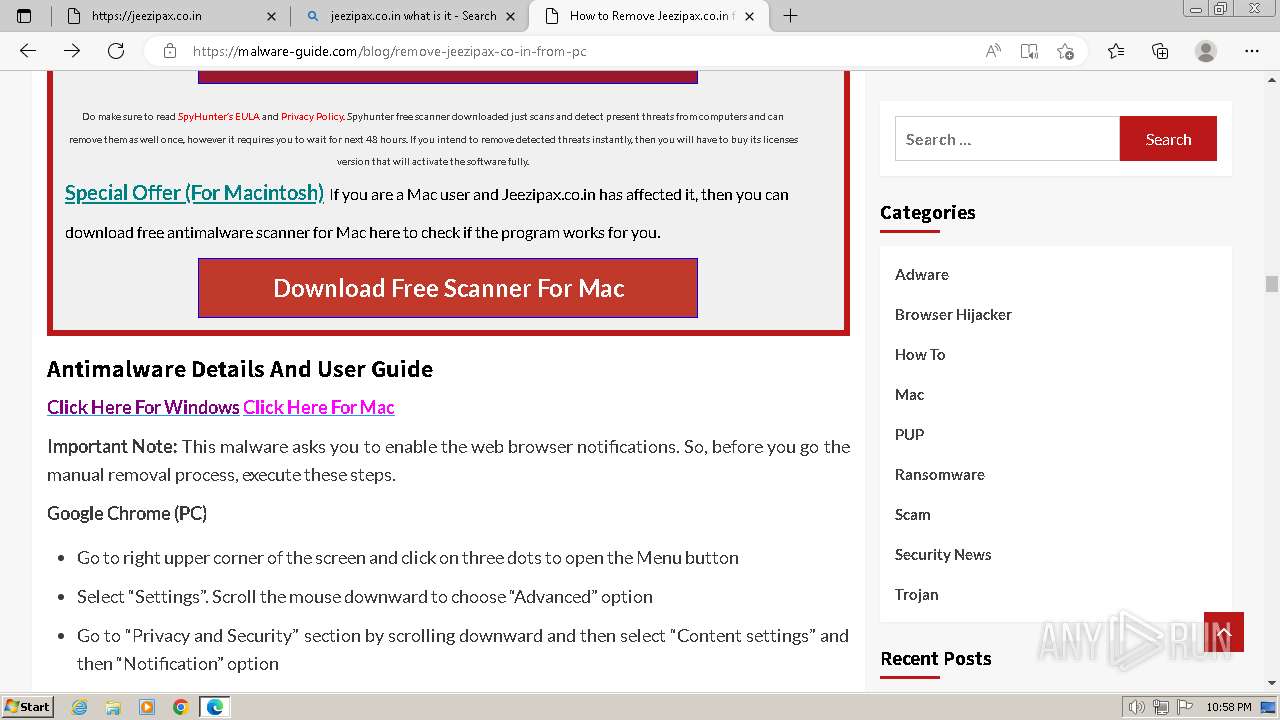Open the Mac category

pyautogui.click(x=909, y=394)
